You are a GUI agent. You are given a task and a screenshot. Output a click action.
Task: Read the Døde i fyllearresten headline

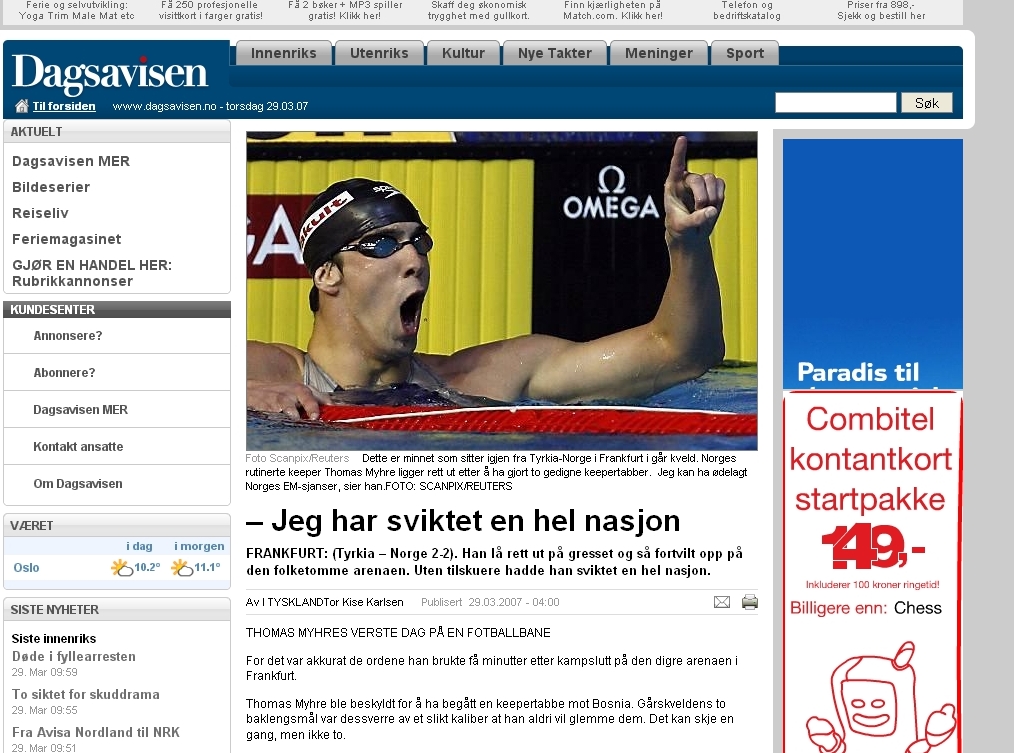[x=74, y=657]
